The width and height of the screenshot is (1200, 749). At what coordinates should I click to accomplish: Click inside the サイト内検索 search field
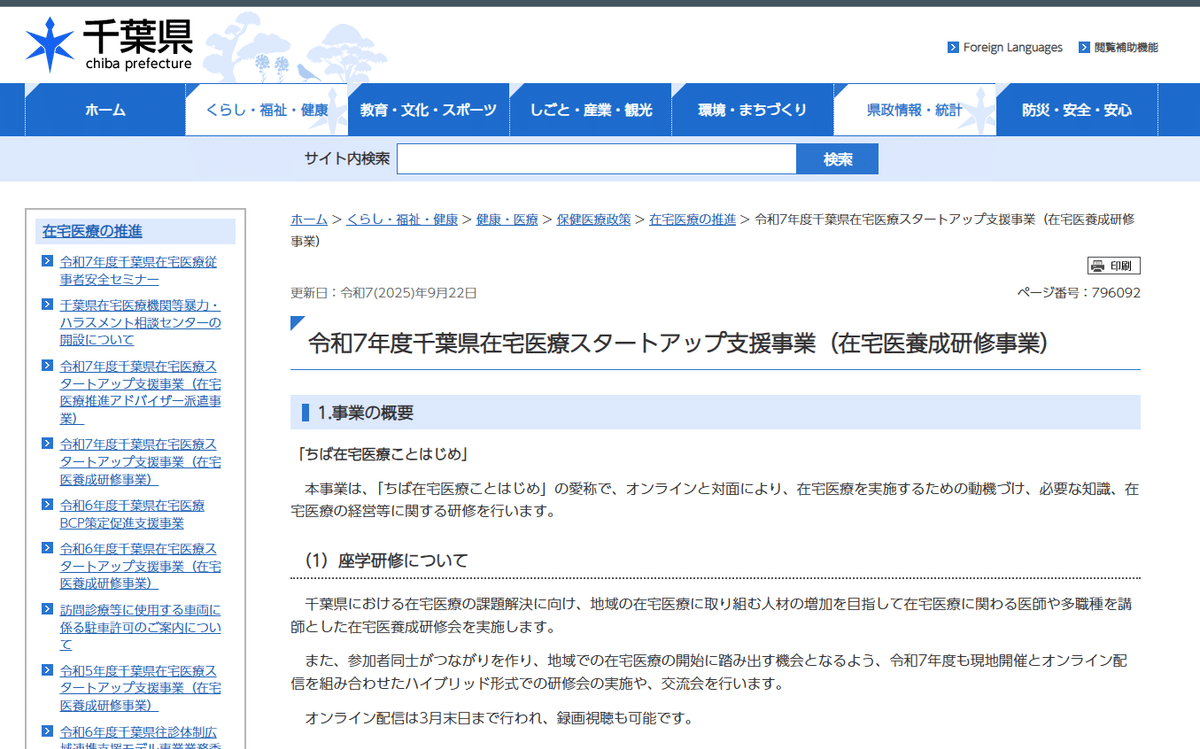pos(597,158)
